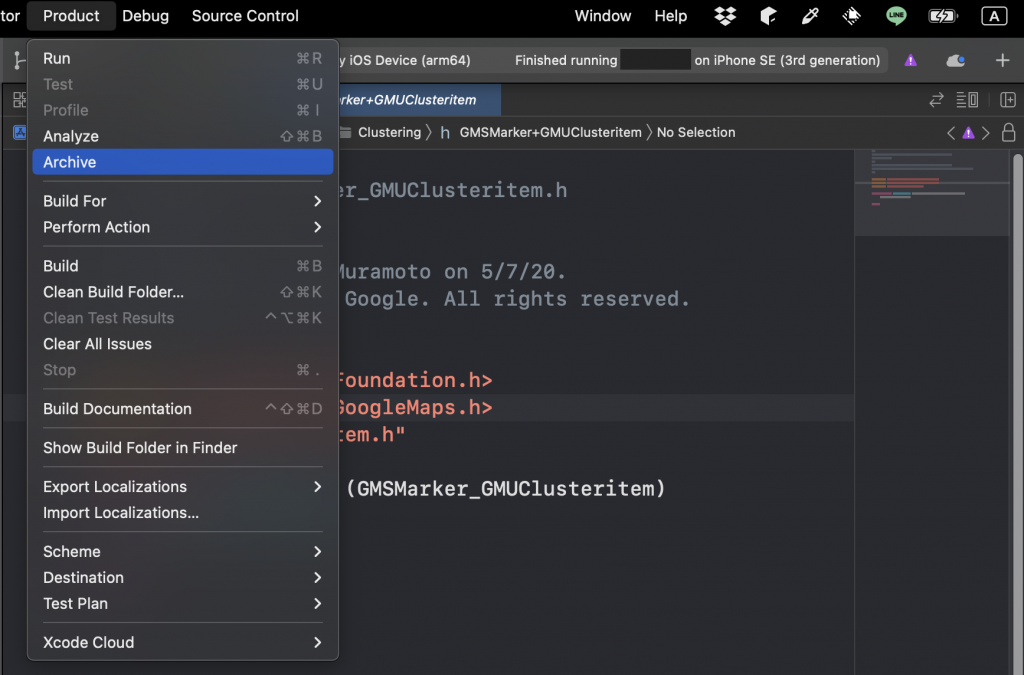Expand the Xcode Cloud submenu

[182, 643]
